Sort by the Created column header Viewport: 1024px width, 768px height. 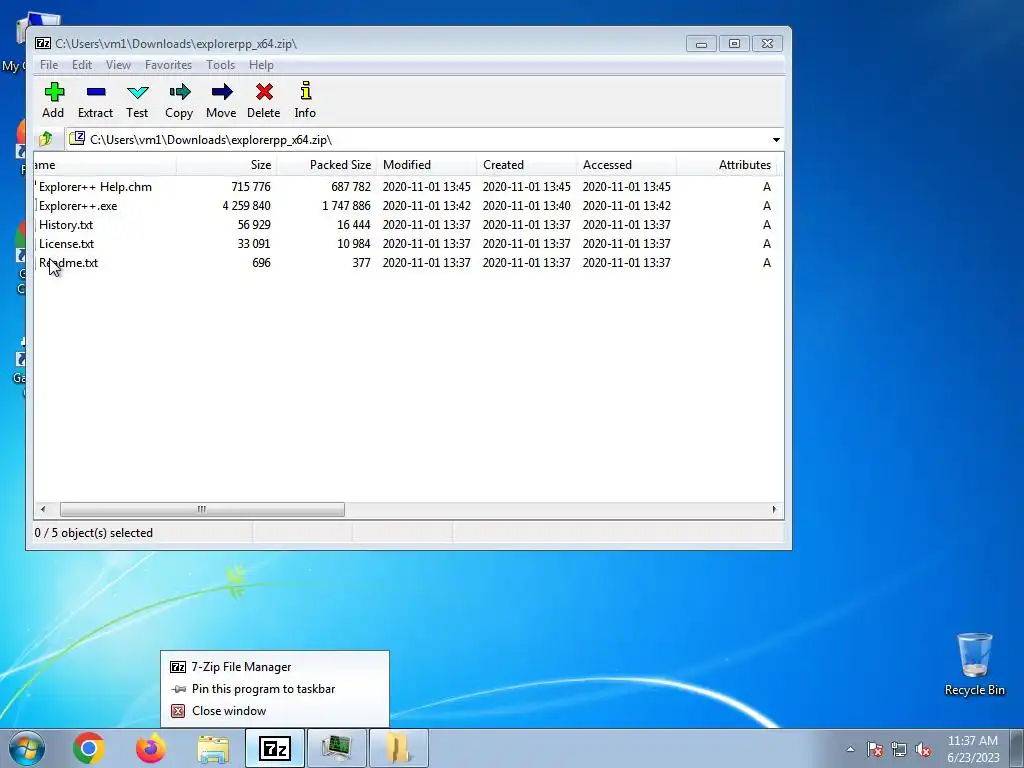coord(526,165)
